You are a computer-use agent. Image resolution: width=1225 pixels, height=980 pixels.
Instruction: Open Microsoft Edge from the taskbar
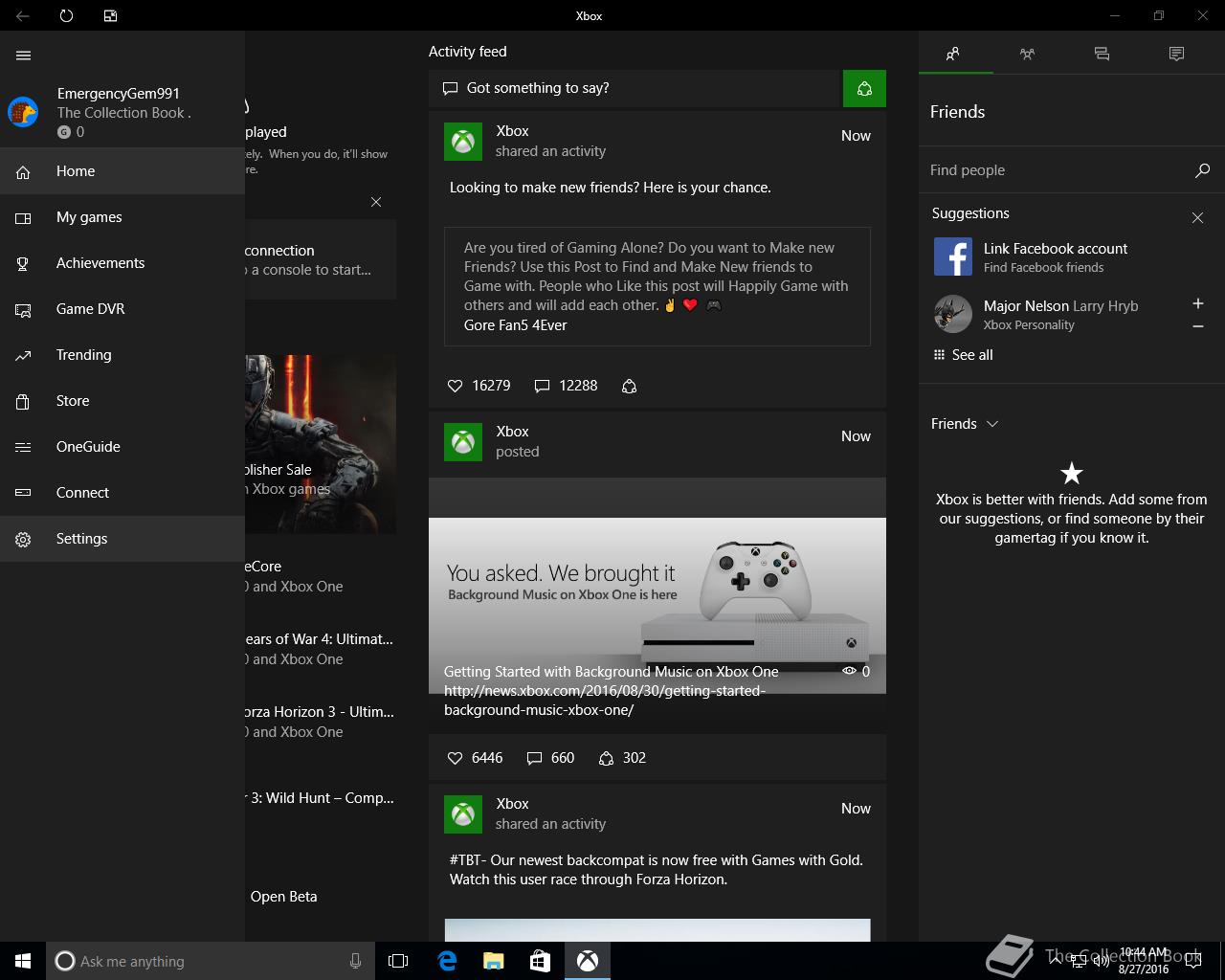pos(447,961)
